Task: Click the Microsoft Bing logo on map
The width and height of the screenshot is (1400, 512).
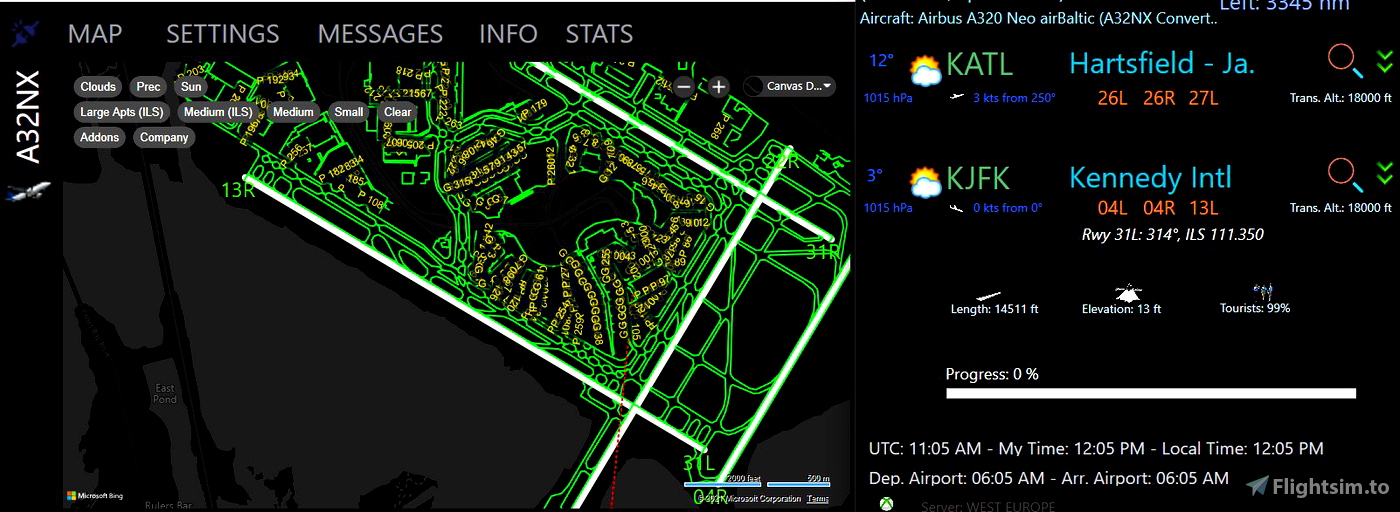Action: coord(95,495)
